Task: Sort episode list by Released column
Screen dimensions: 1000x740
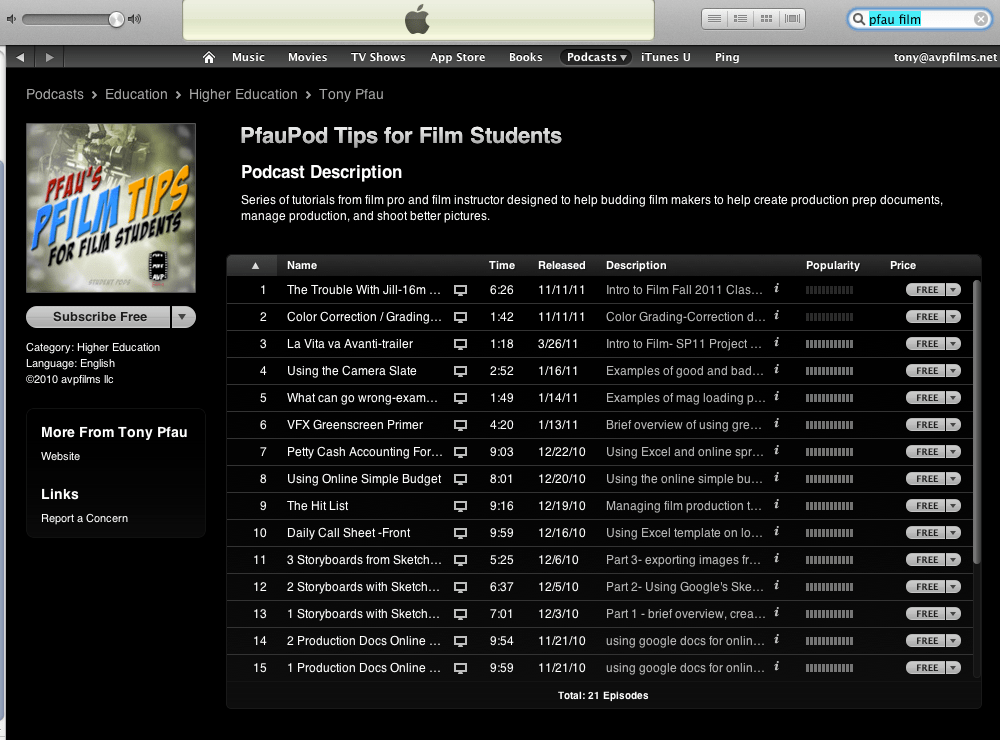Action: pyautogui.click(x=561, y=265)
